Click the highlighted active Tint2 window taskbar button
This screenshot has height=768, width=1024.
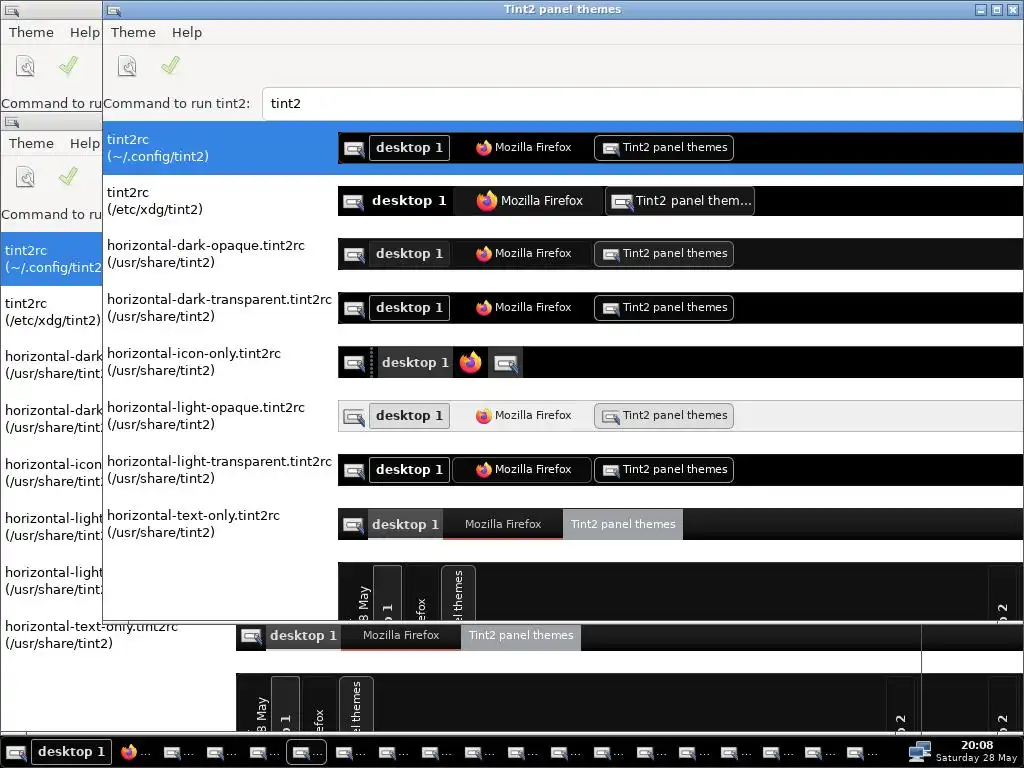pos(306,752)
